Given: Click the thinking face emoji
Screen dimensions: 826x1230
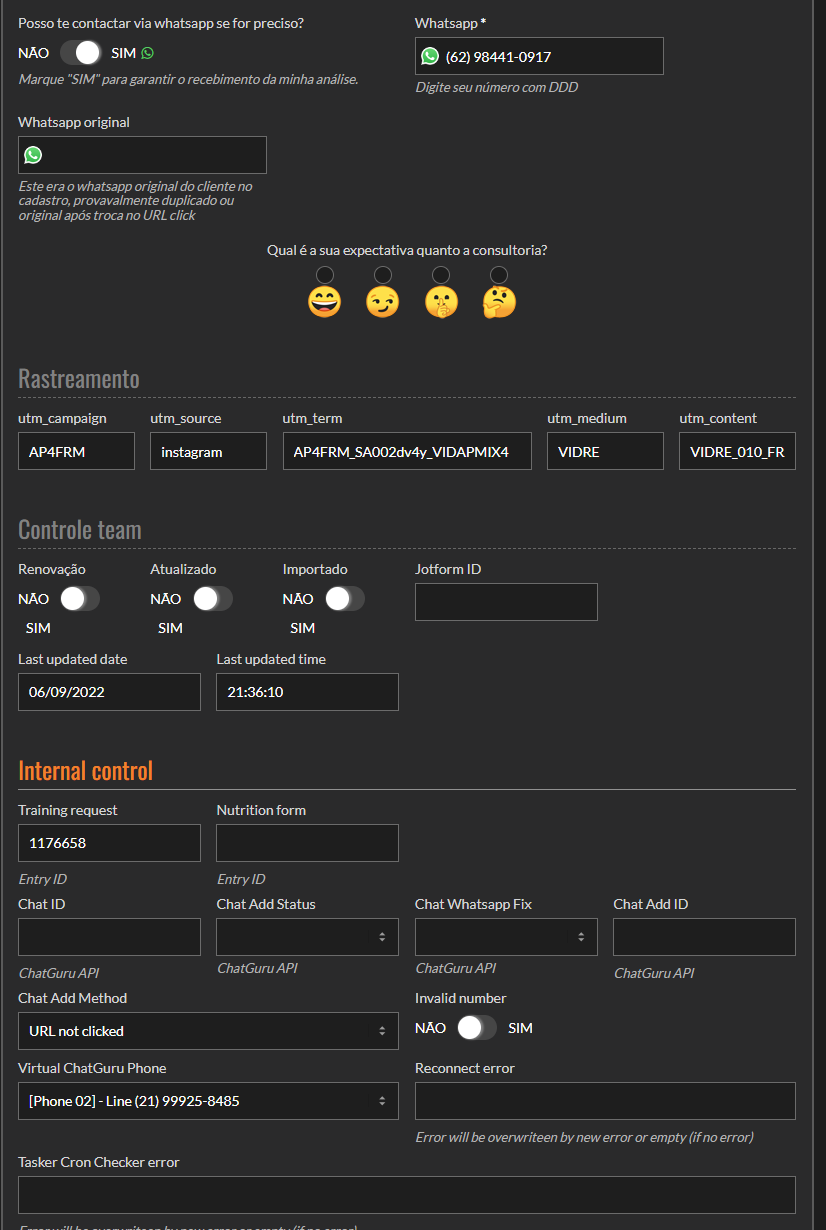Looking at the screenshot, I should (x=499, y=301).
